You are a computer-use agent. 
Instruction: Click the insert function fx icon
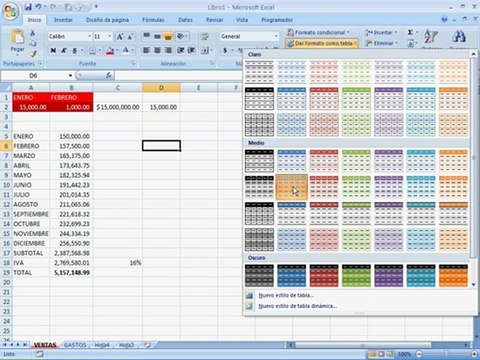point(109,76)
